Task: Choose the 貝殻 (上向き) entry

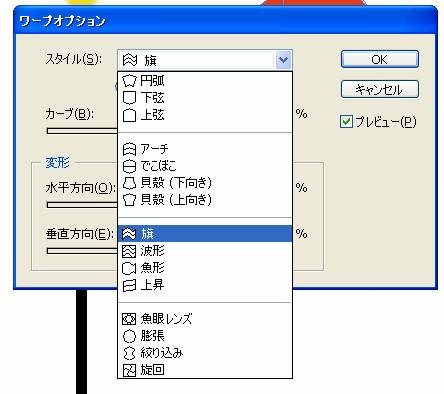Action: [205, 200]
